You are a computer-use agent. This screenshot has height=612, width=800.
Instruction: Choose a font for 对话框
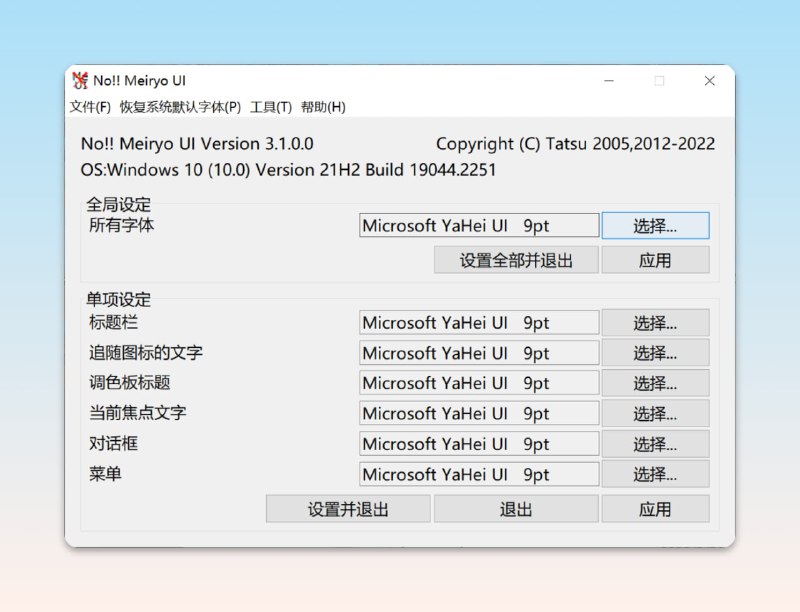coord(656,444)
